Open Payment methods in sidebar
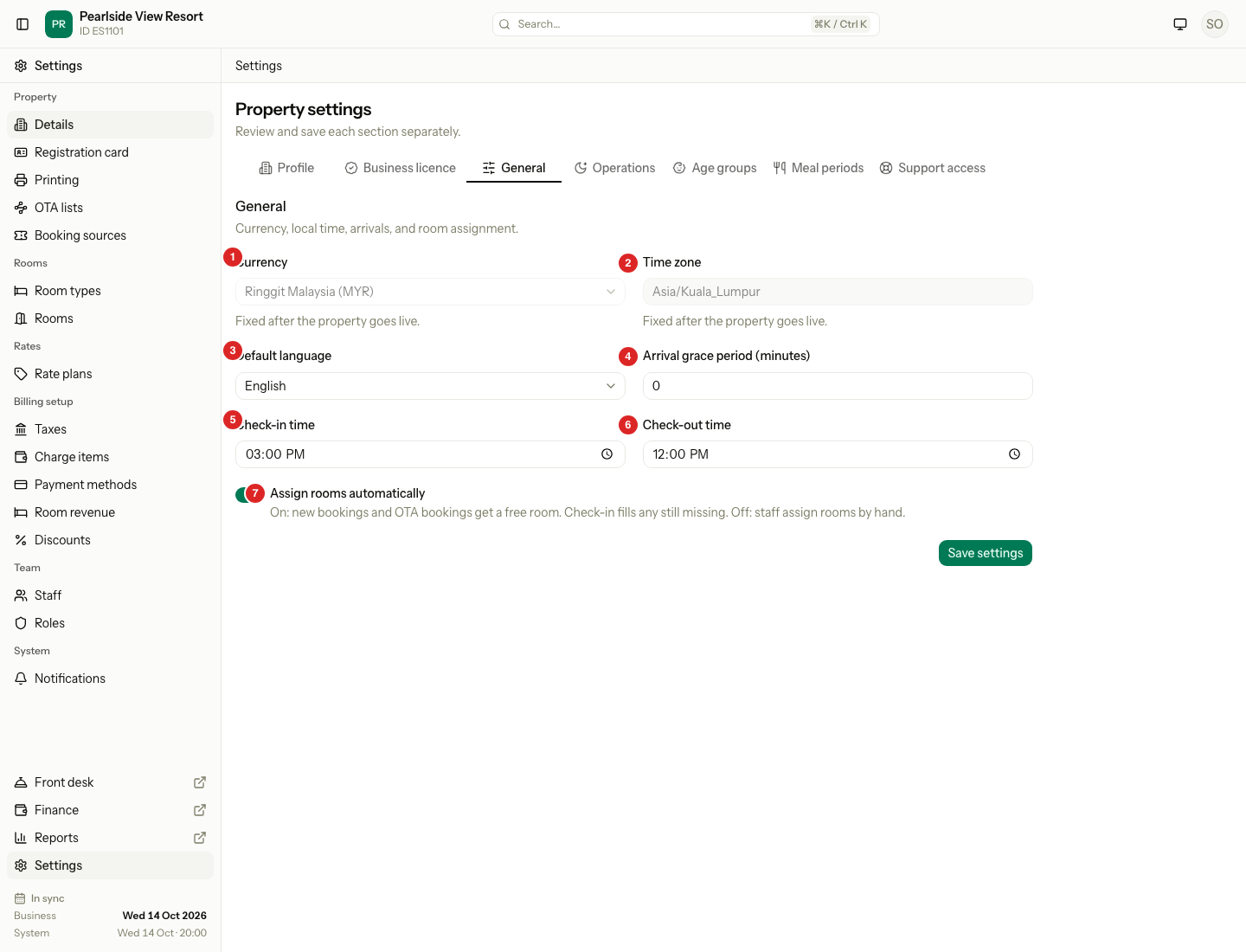 click(110, 485)
